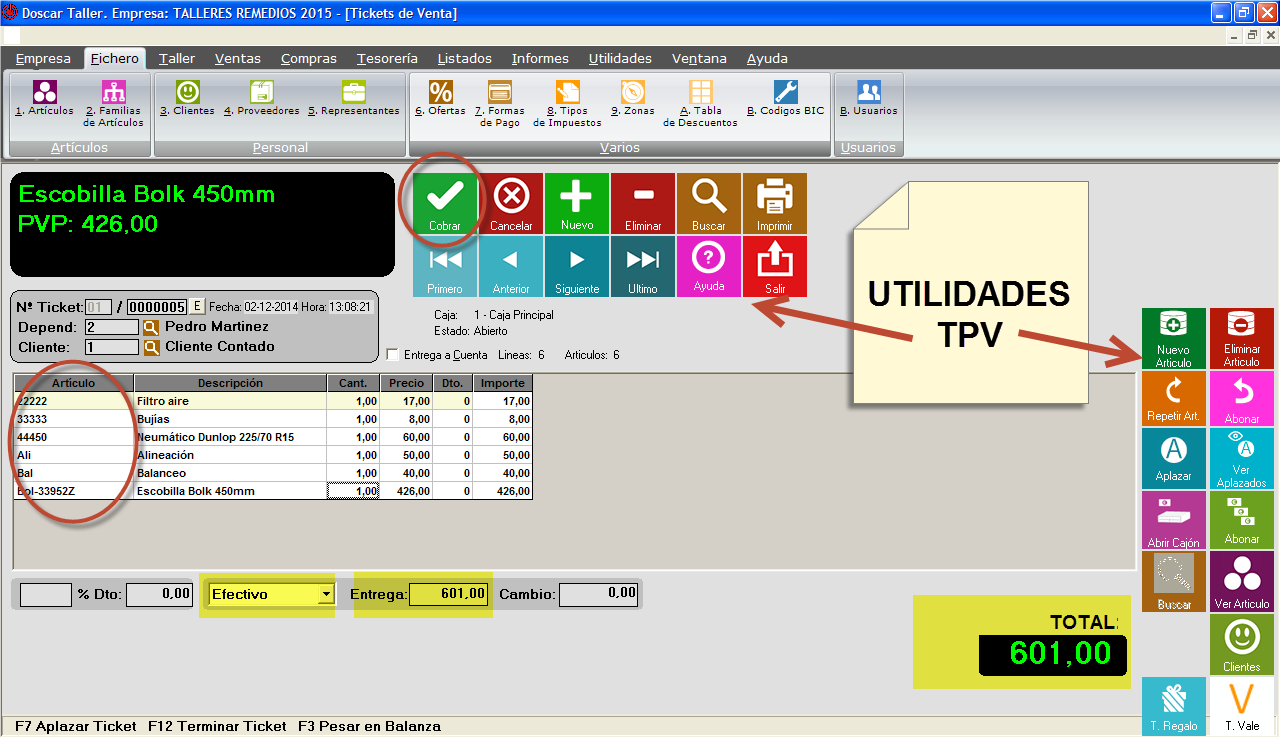The height and width of the screenshot is (738, 1280).
Task: Click the Depend input field
Action: pos(112,327)
